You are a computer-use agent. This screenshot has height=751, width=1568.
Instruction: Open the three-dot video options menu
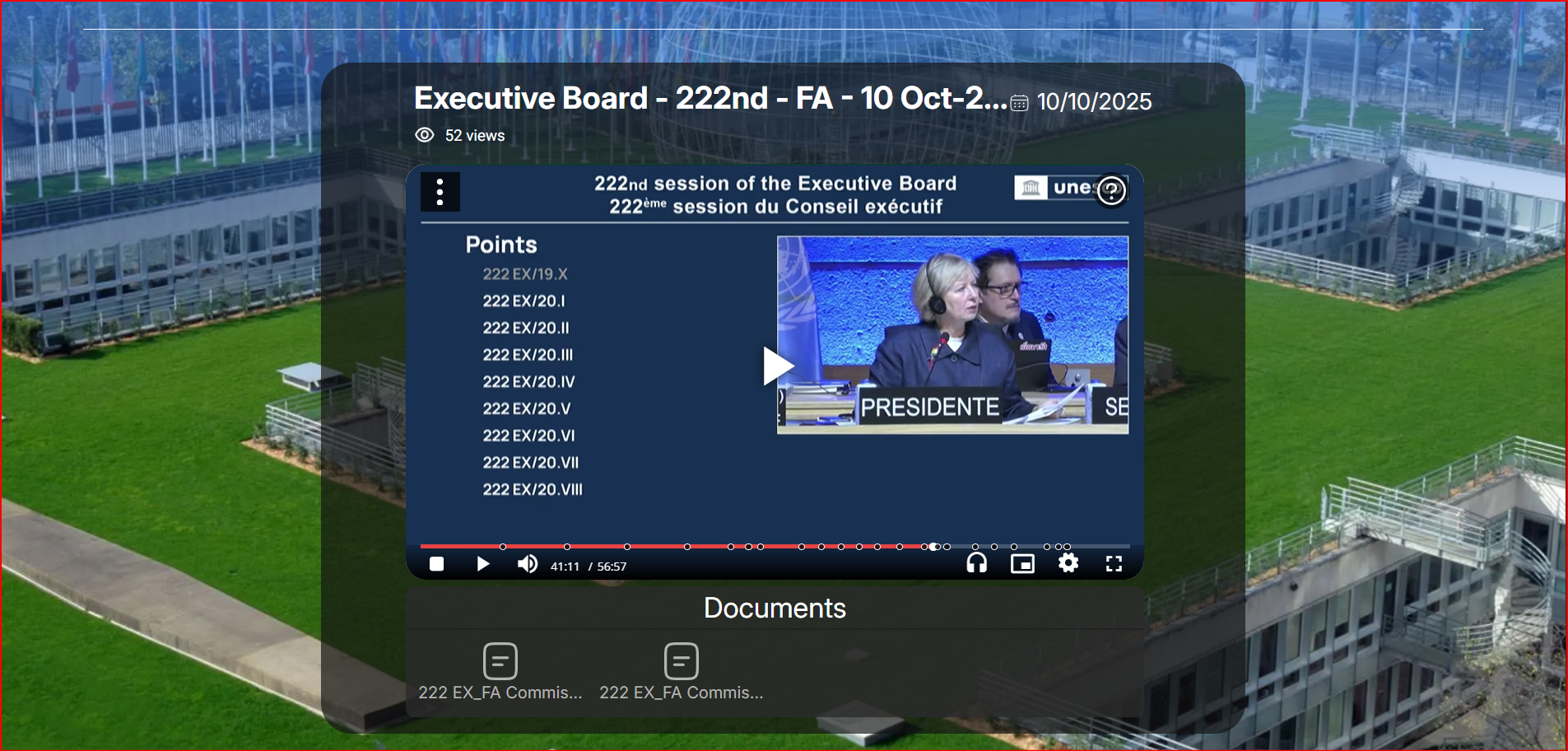tap(440, 192)
